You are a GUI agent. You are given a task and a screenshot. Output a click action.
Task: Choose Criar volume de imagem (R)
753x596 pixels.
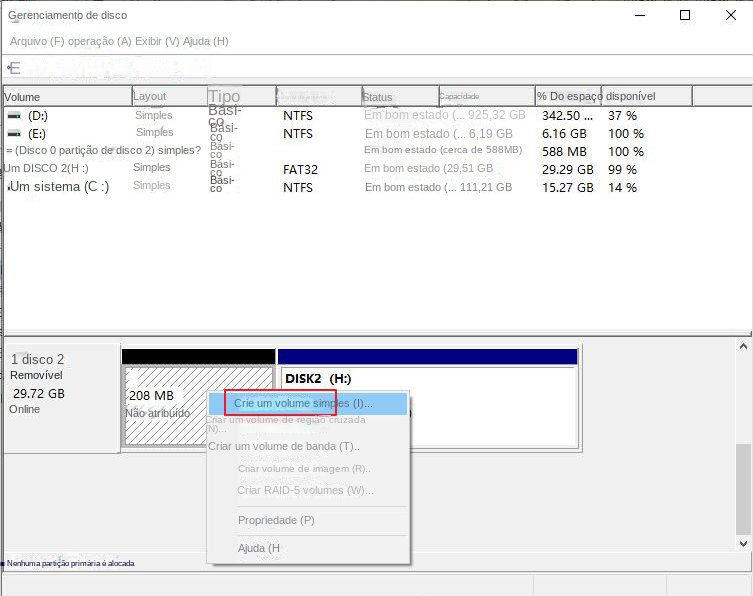pos(304,469)
